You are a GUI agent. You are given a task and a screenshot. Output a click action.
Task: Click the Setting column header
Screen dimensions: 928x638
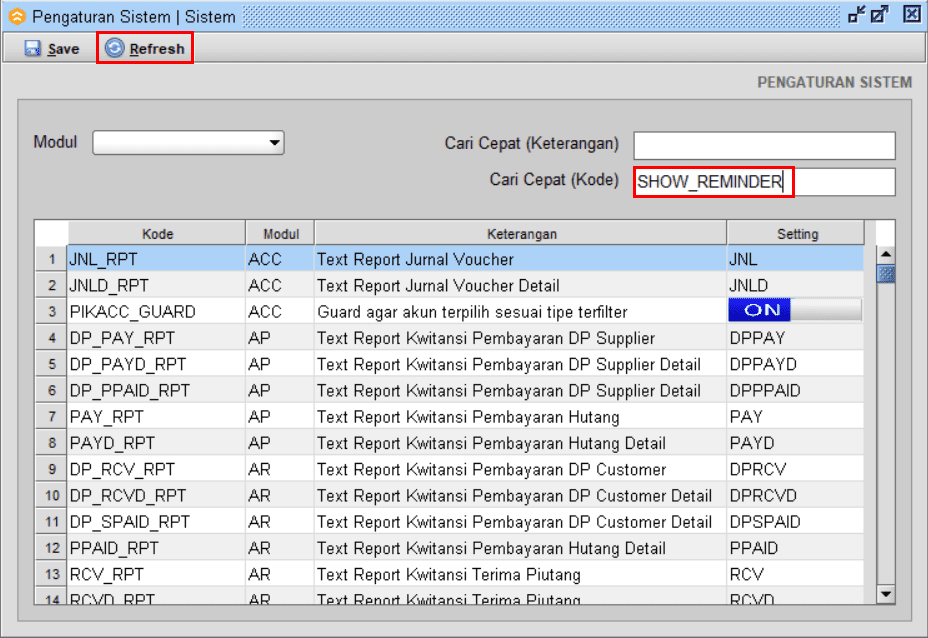(796, 233)
